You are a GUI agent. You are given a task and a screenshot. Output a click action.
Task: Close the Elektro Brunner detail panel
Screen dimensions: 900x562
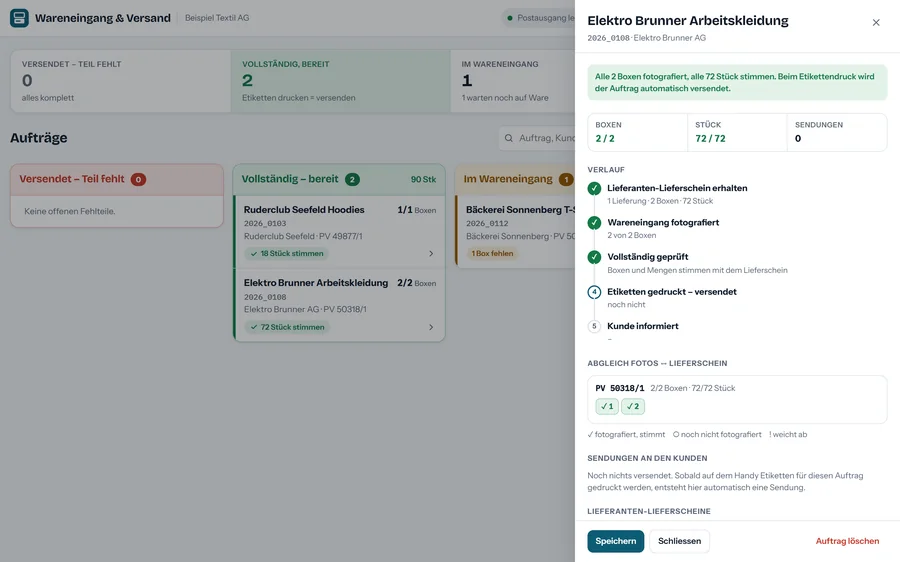tap(876, 22)
